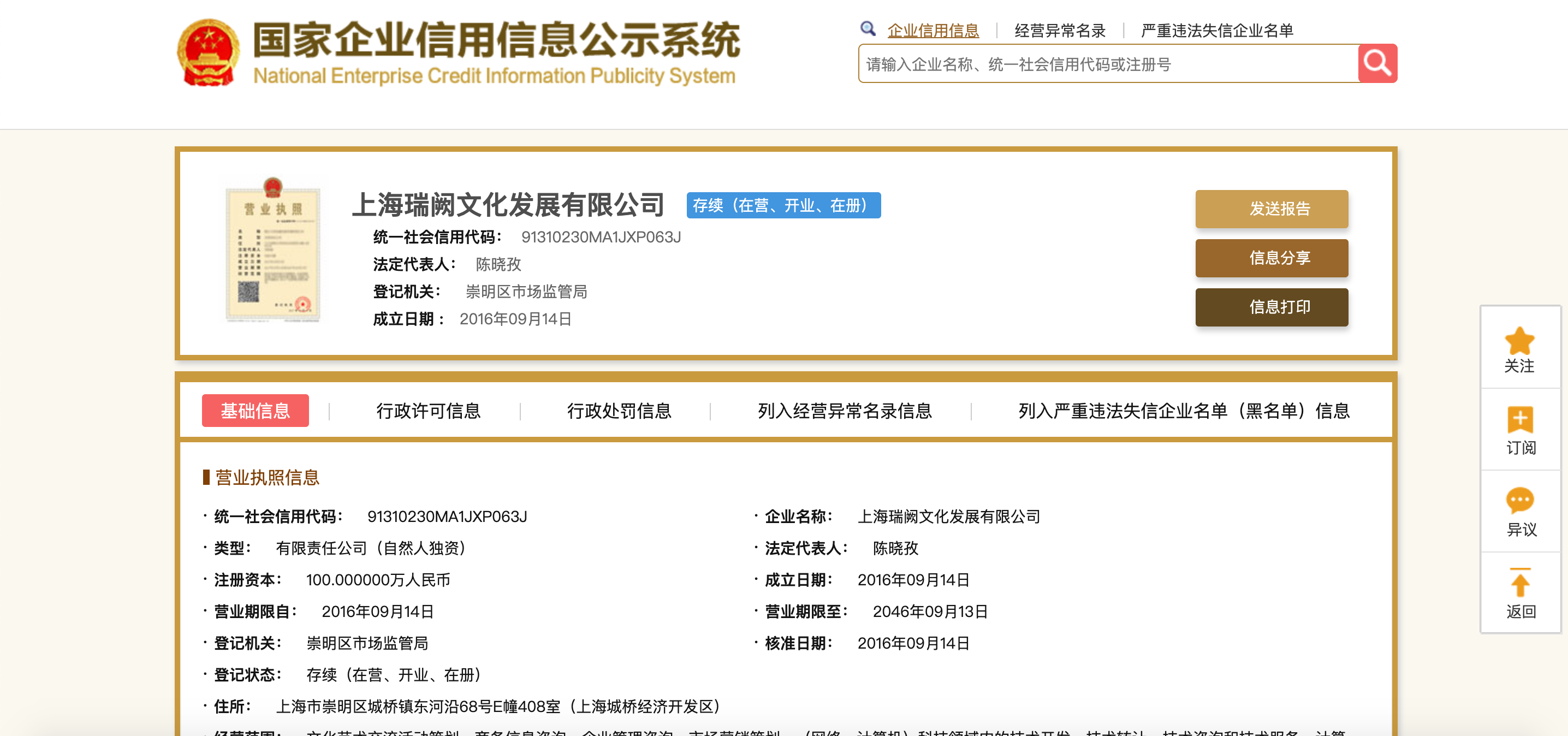Click the national emblem logo

click(208, 52)
